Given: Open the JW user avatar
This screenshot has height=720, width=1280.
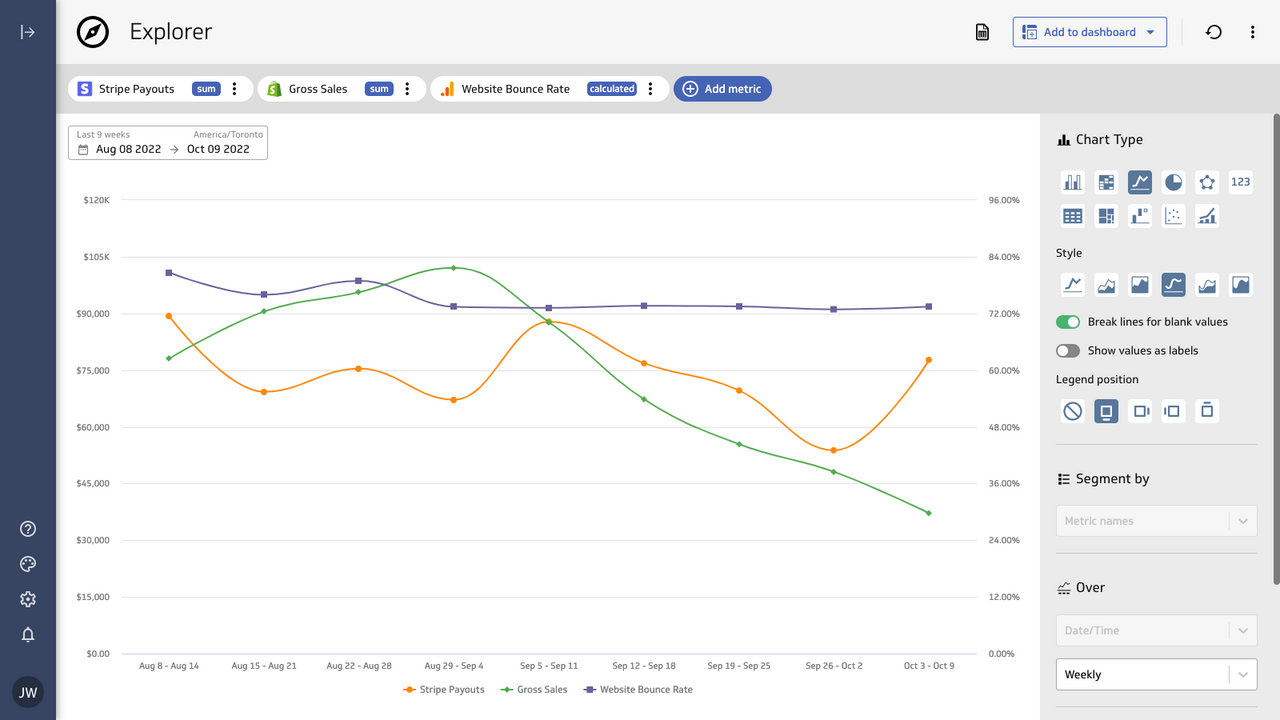Looking at the screenshot, I should [x=28, y=692].
